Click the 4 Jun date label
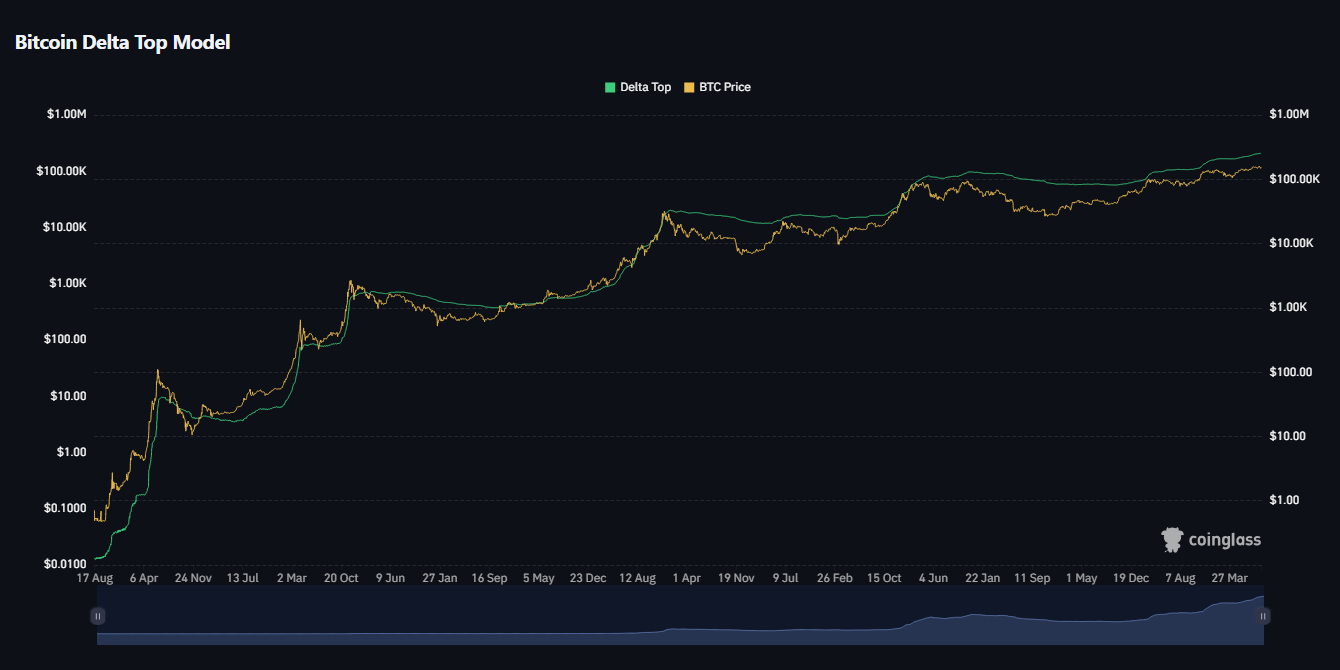The image size is (1340, 670). tap(933, 578)
